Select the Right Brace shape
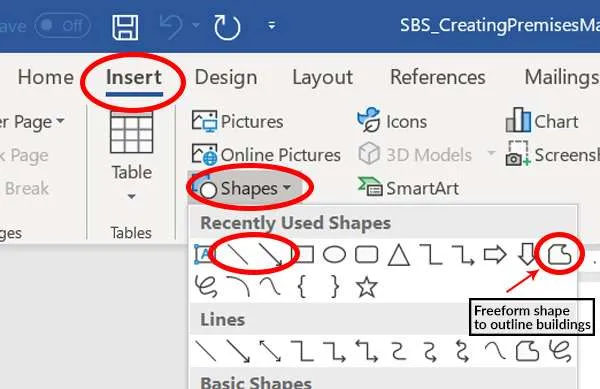 click(334, 287)
